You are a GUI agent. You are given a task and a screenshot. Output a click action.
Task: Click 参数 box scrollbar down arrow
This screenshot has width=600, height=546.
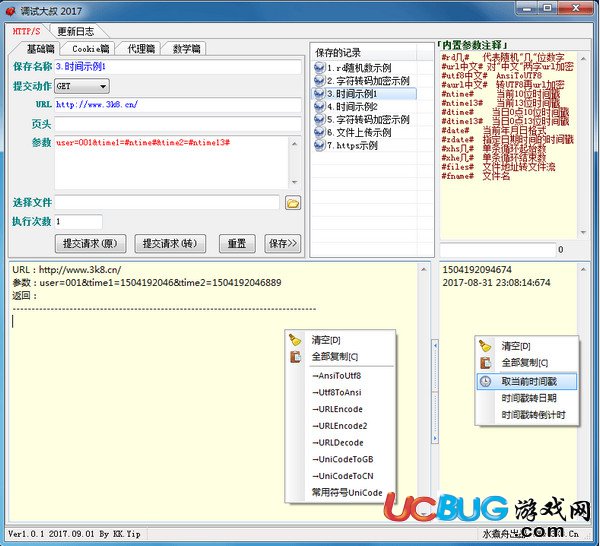click(x=295, y=182)
